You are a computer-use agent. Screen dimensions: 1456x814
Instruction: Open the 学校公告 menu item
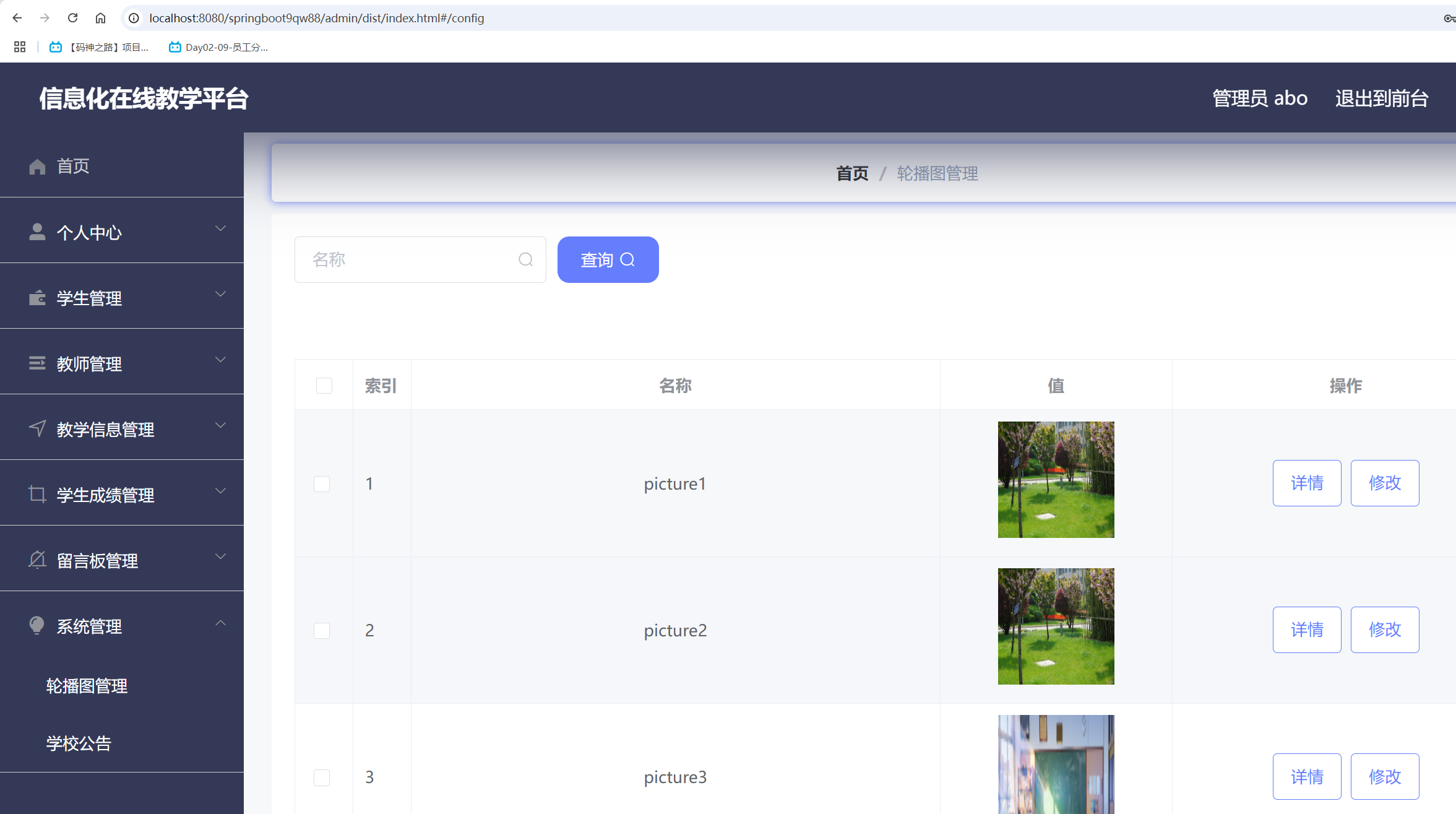(x=79, y=743)
